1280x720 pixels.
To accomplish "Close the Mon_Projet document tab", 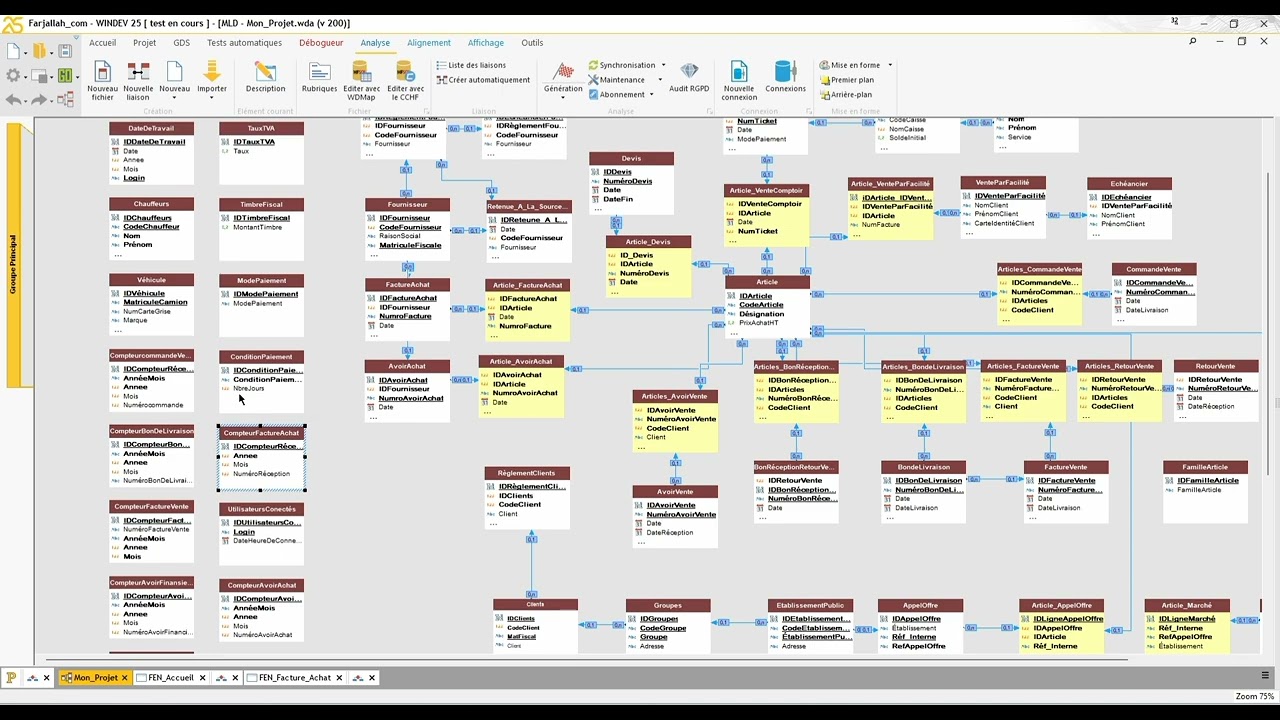I will [125, 678].
